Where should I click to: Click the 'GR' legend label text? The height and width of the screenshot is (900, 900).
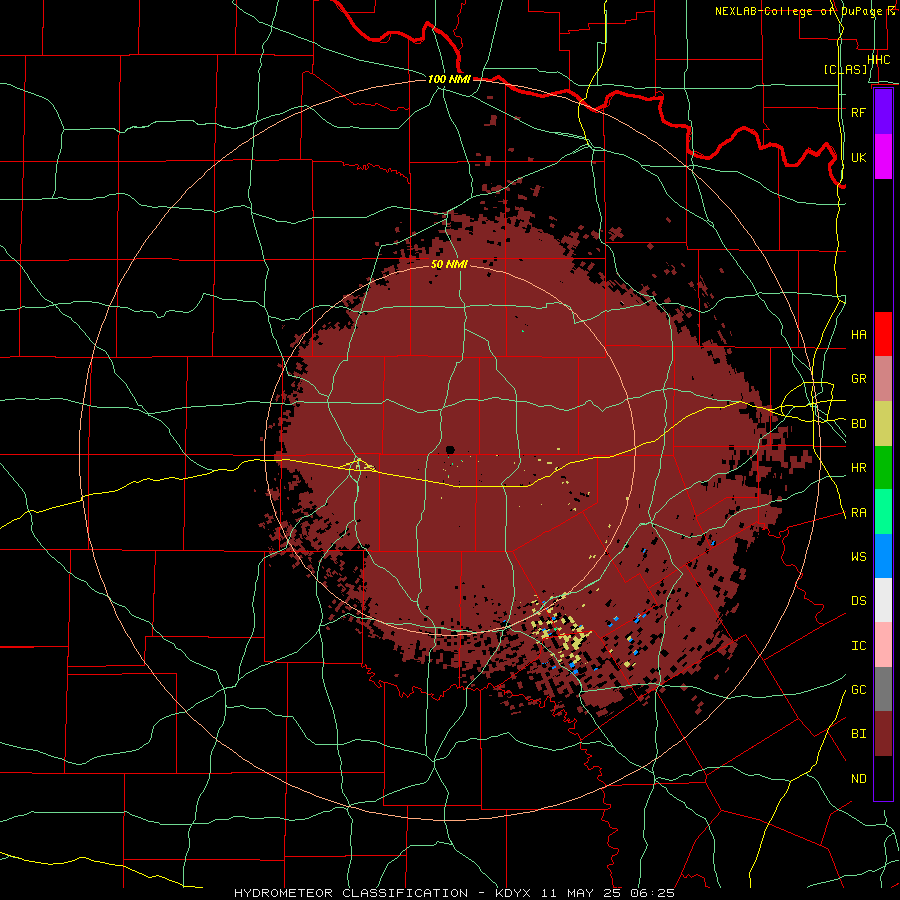(x=858, y=379)
